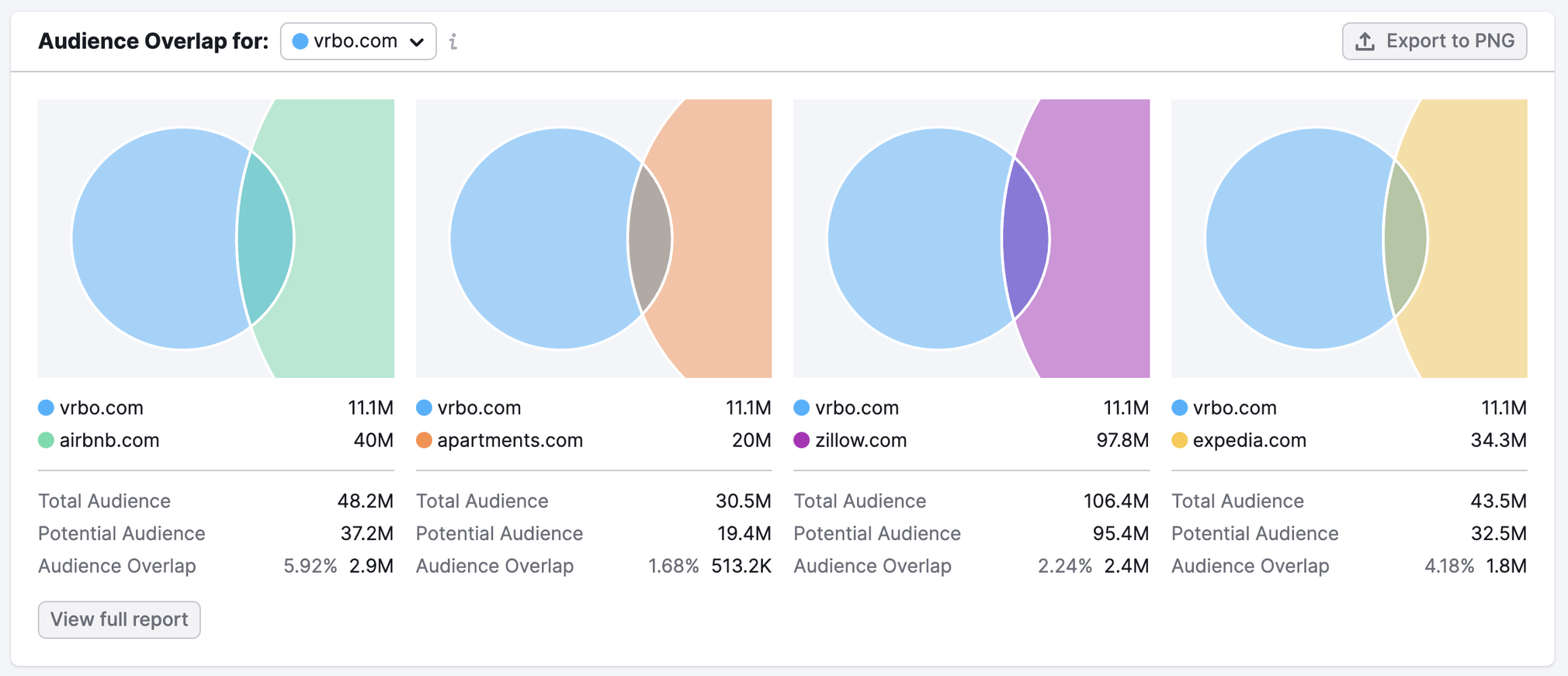Click the yellow expedia.com legend dot
Image resolution: width=1568 pixels, height=676 pixels.
click(x=1180, y=440)
